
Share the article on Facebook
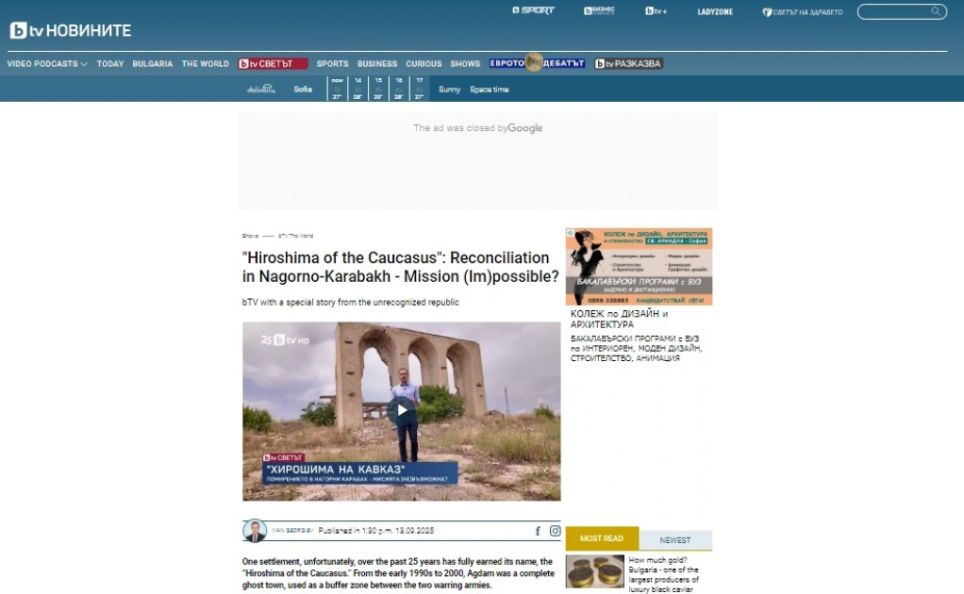coord(537,531)
